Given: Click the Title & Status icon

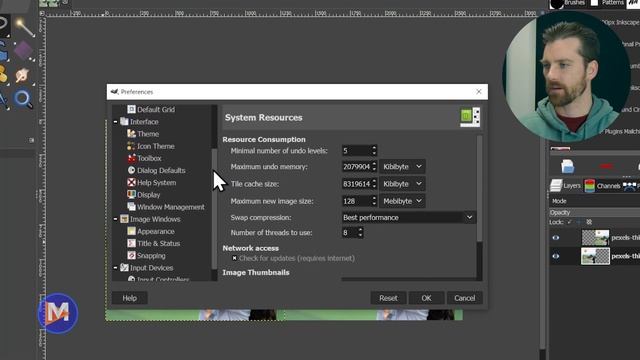Looking at the screenshot, I should click(131, 243).
